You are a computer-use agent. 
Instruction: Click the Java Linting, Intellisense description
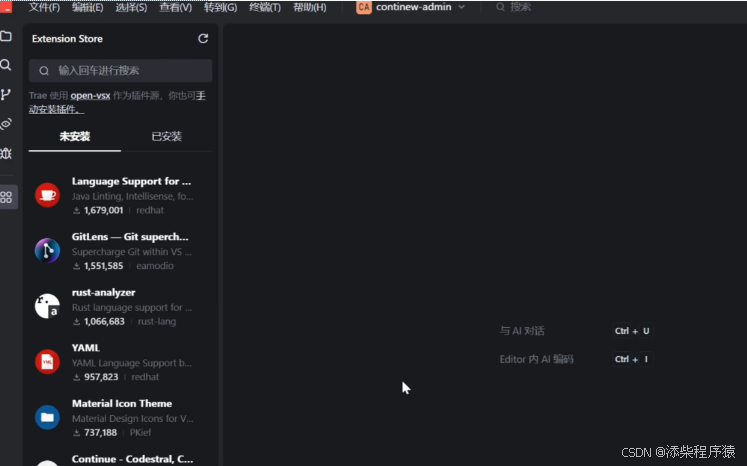pos(132,196)
